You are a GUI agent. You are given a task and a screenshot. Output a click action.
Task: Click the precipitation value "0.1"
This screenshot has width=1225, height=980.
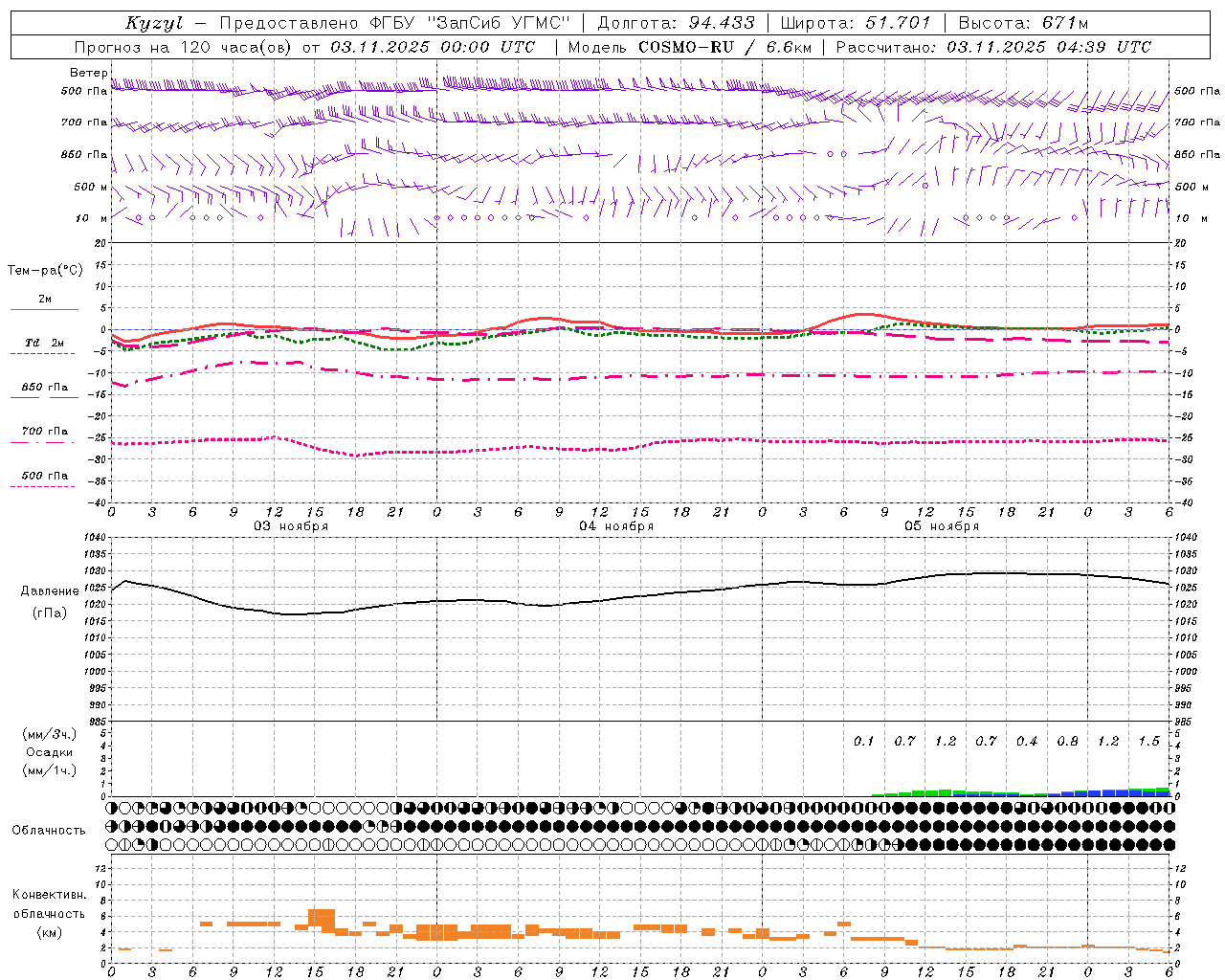[x=863, y=742]
